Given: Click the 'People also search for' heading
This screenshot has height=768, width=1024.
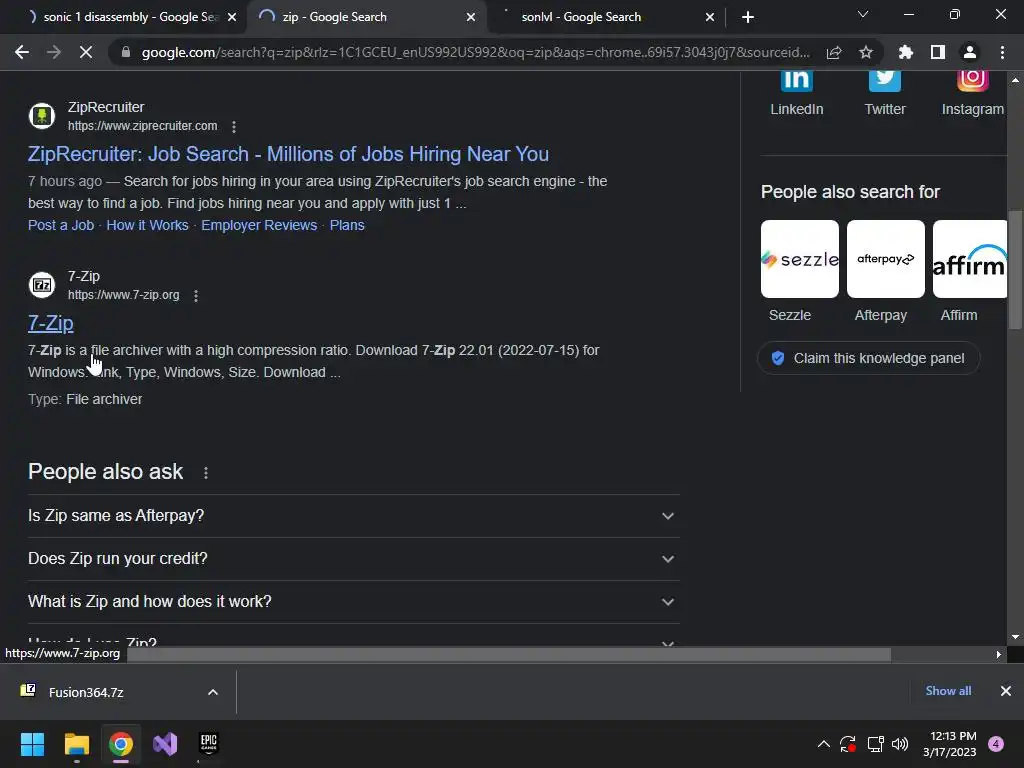Looking at the screenshot, I should 850,192.
